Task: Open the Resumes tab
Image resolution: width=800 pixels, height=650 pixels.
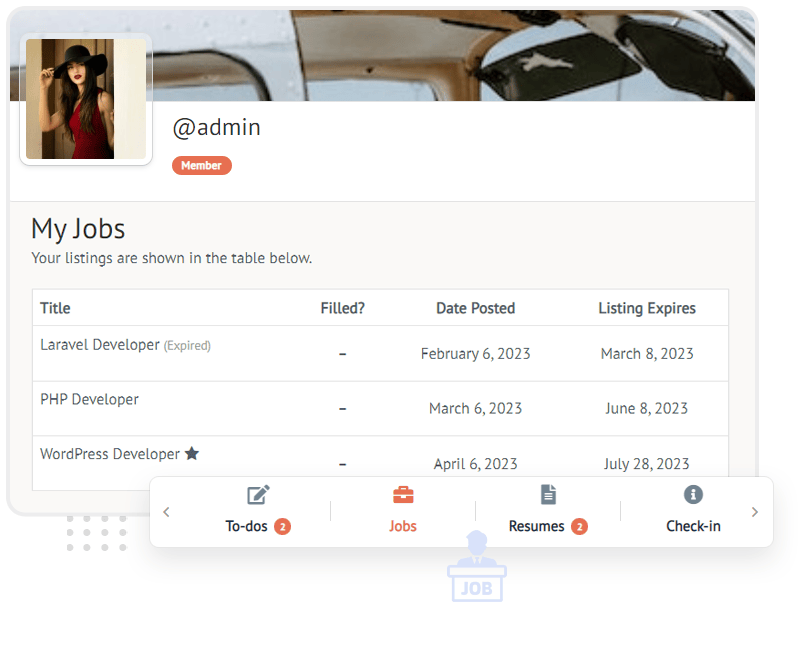Action: [537, 526]
